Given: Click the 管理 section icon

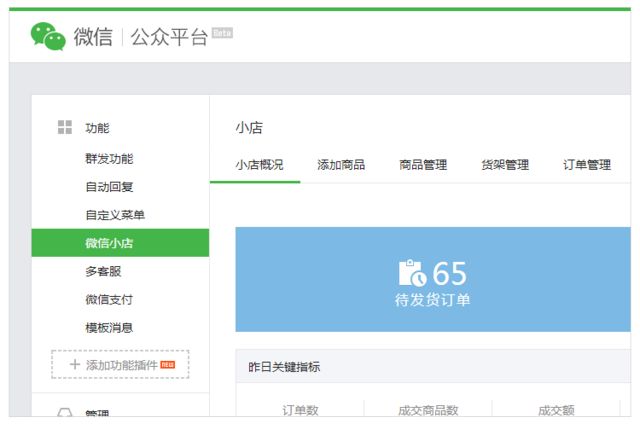Looking at the screenshot, I should click(65, 412).
